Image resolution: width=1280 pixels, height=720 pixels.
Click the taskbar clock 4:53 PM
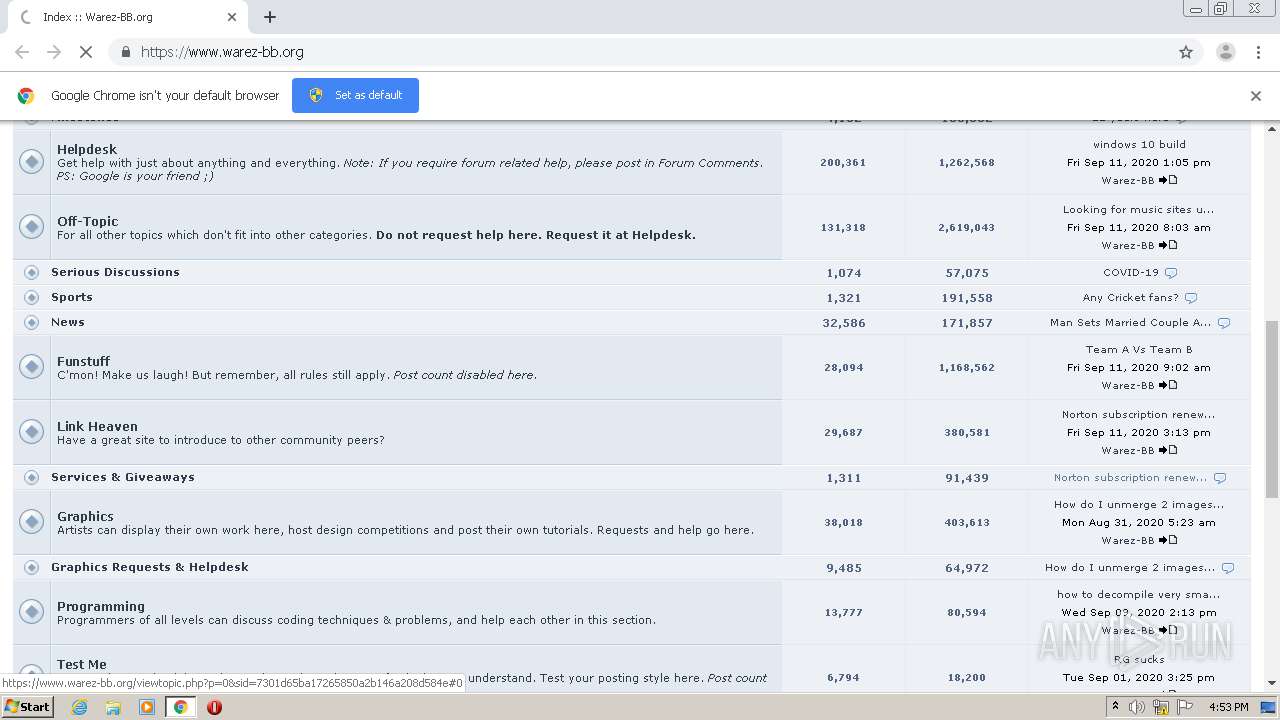[x=1228, y=707]
